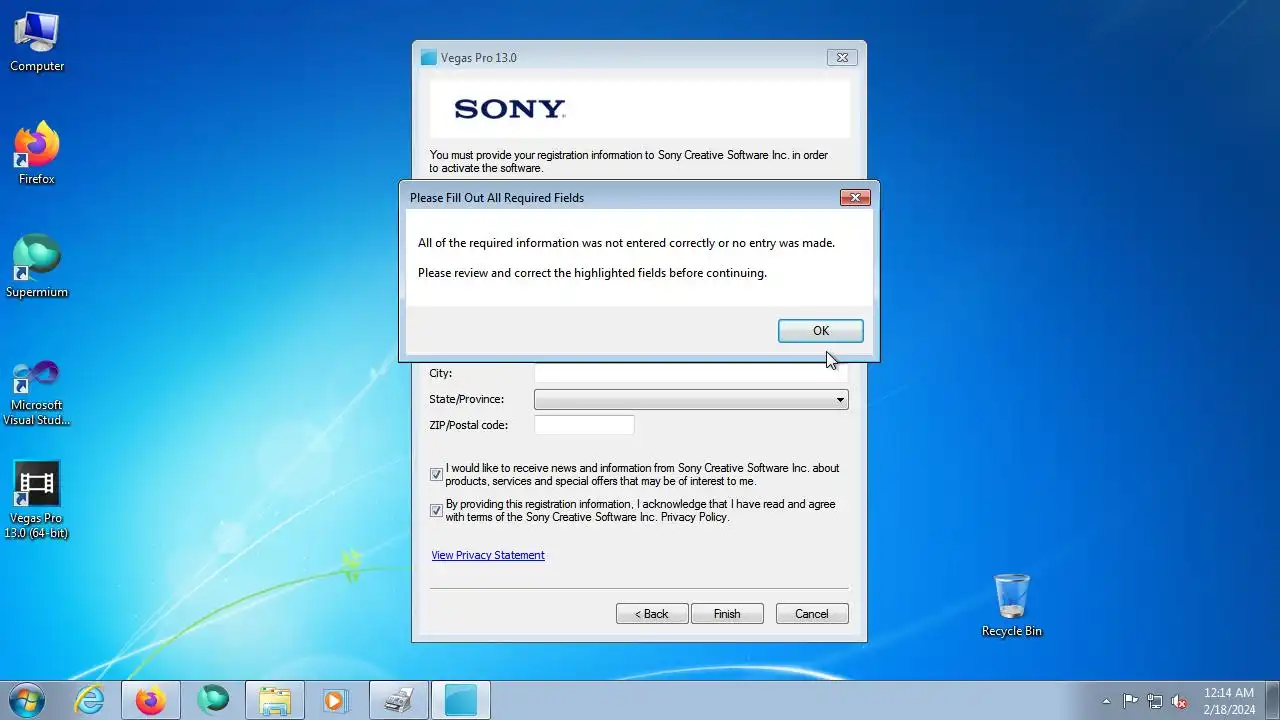This screenshot has width=1280, height=720.
Task: Select the Recycle Bin desktop icon
Action: coord(1012,605)
